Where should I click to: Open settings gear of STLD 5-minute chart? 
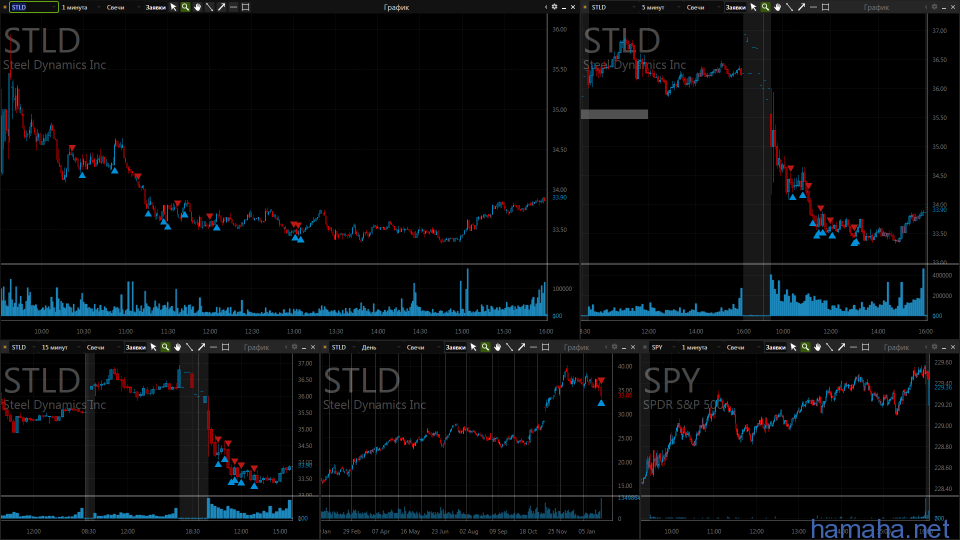click(934, 7)
